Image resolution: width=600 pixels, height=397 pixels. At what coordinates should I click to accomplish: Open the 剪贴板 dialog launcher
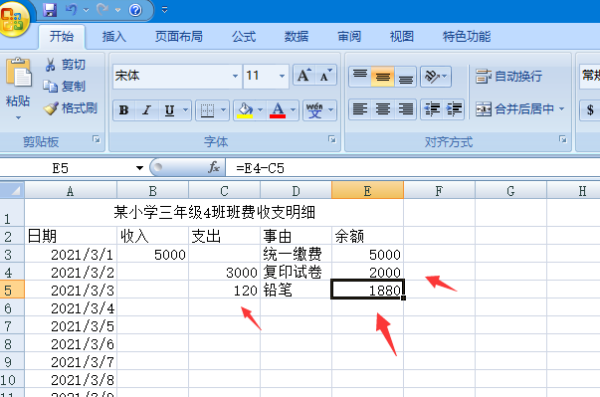click(x=96, y=139)
